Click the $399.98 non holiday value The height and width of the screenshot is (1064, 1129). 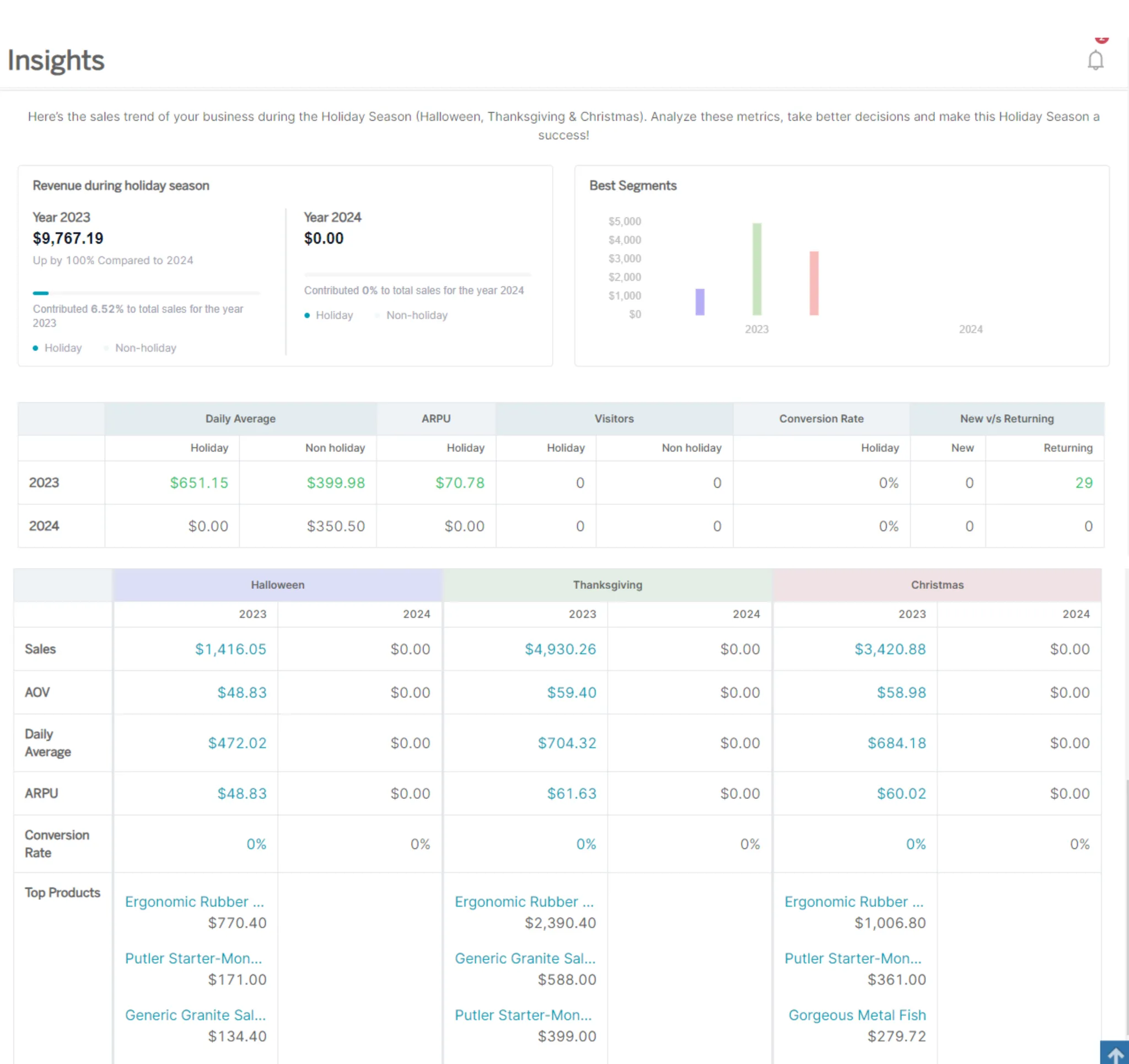tap(336, 483)
